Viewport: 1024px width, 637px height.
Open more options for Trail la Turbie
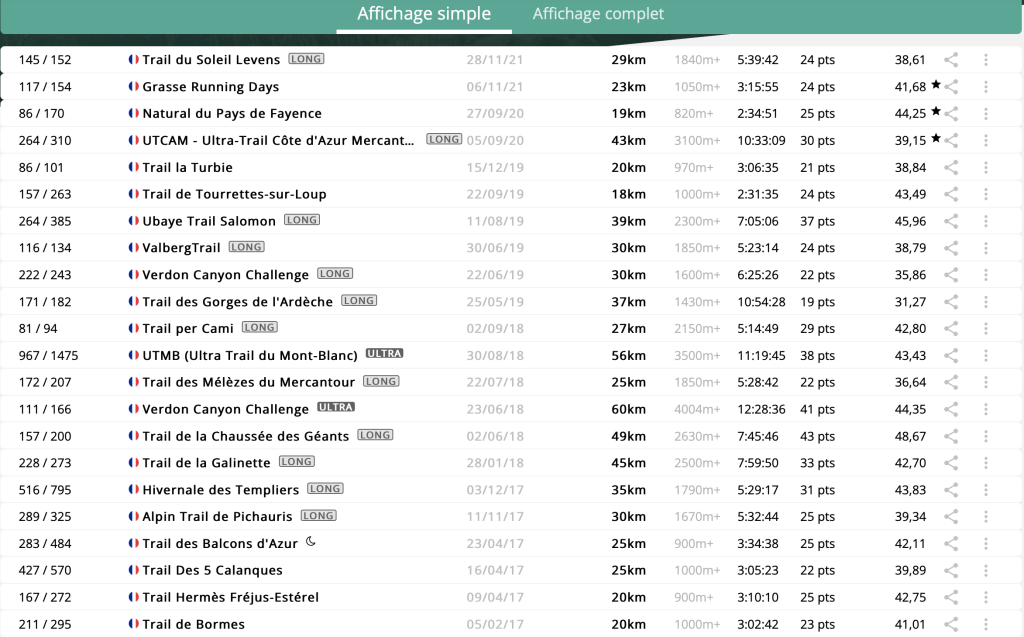point(986,167)
